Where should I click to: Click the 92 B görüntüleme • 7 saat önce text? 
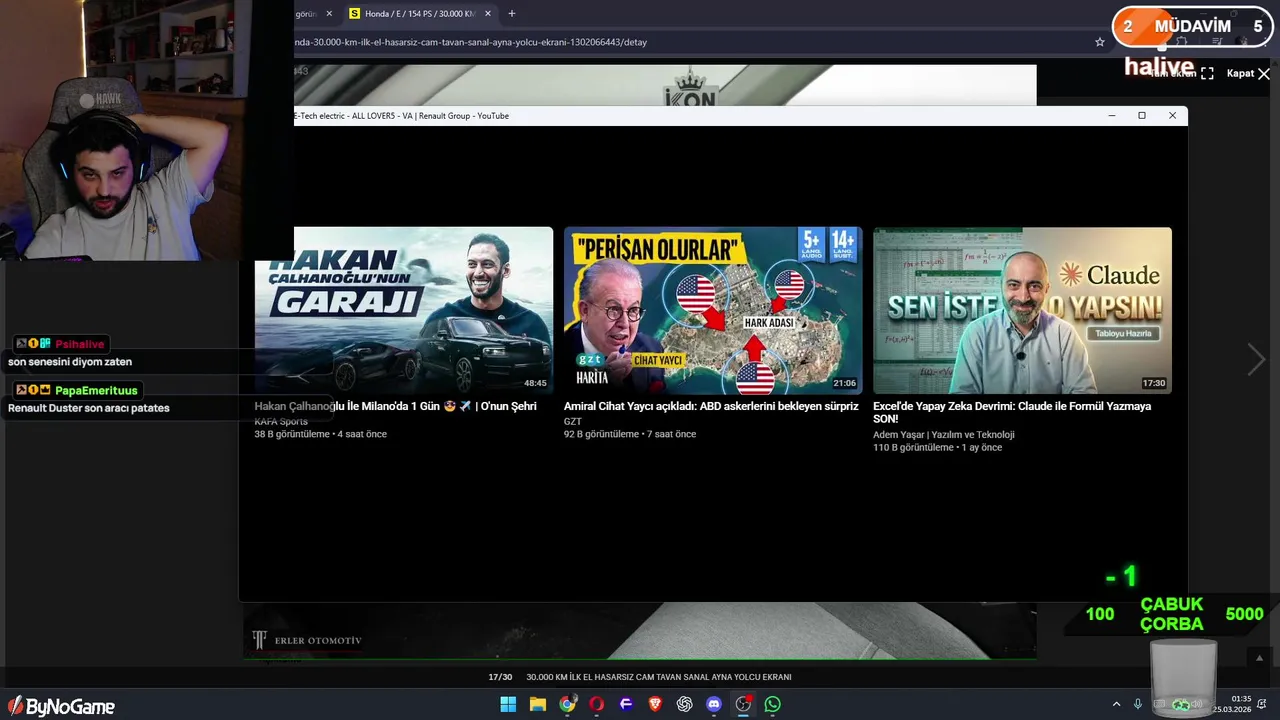point(630,434)
